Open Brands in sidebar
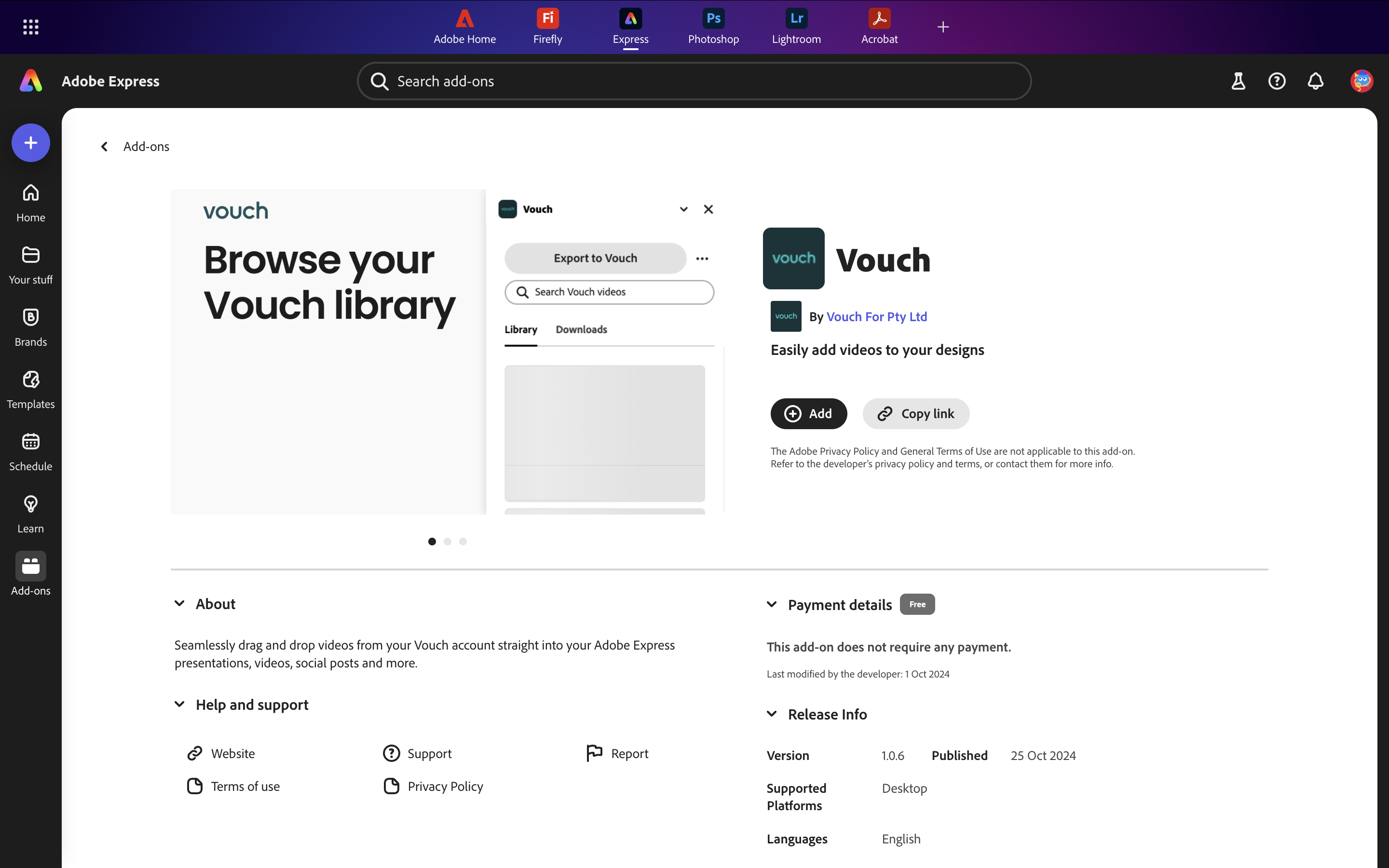The width and height of the screenshot is (1389, 868). pyautogui.click(x=30, y=326)
